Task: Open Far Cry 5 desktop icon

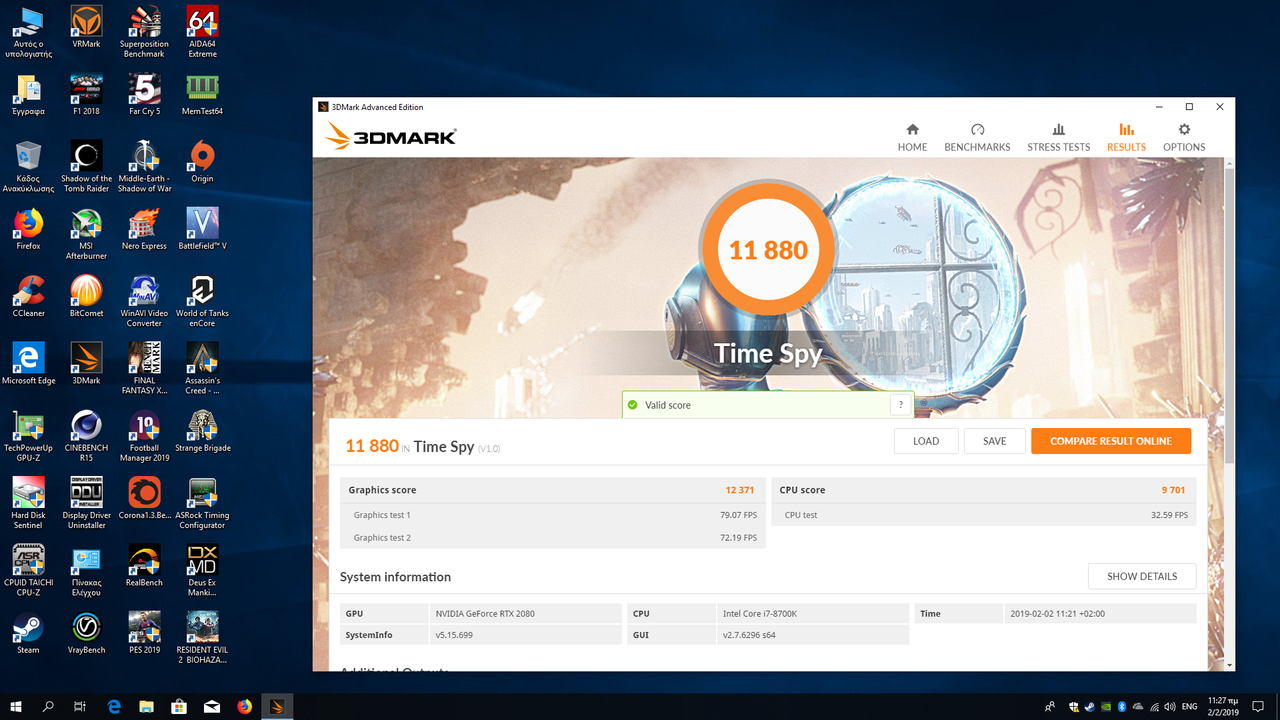Action: pos(144,94)
